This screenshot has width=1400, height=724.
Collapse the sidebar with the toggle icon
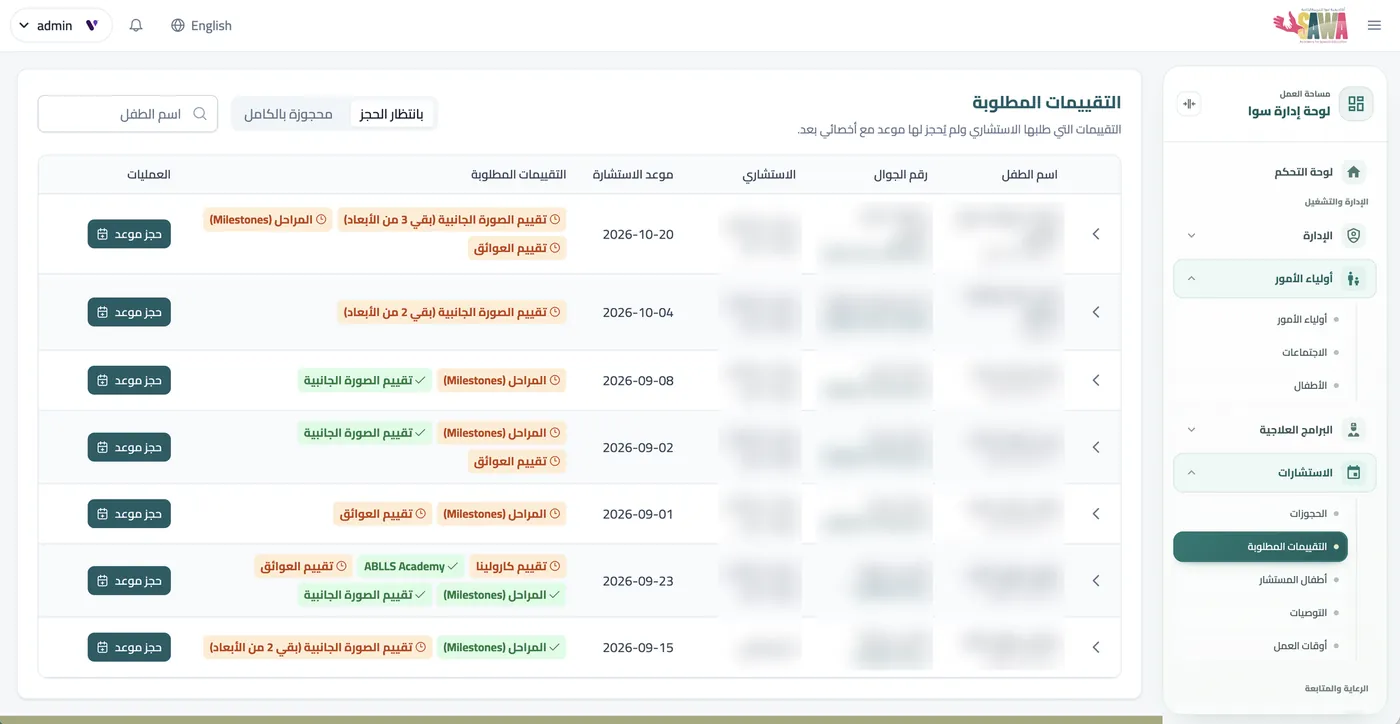[x=1189, y=104]
